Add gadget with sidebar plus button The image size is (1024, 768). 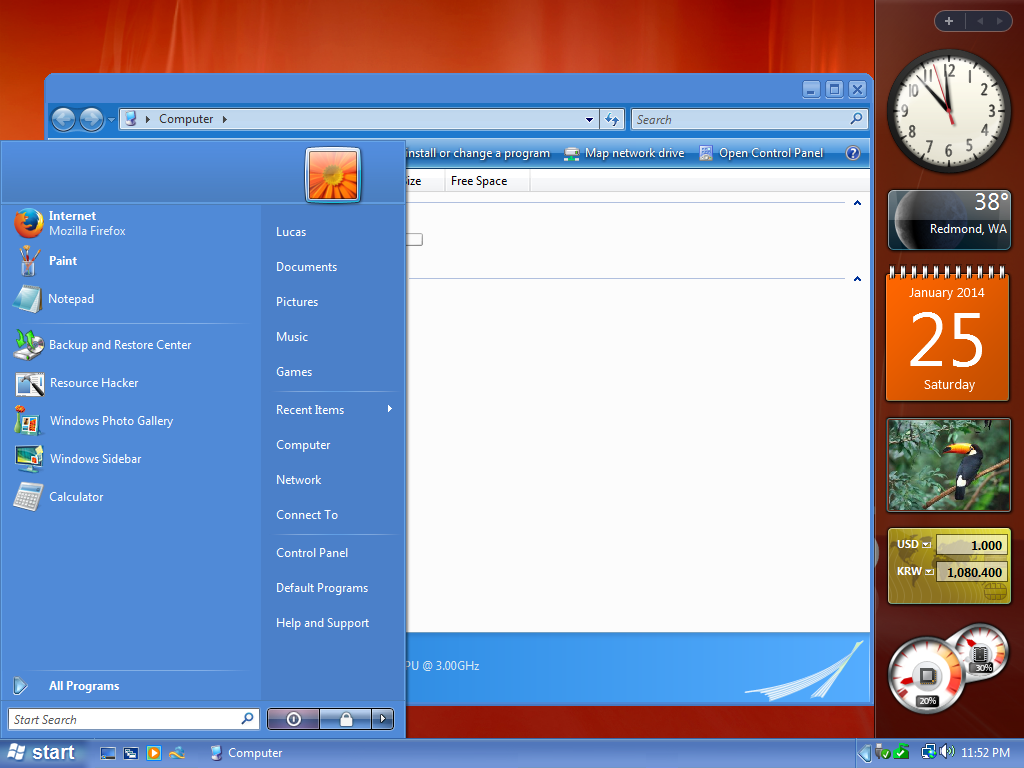(949, 21)
